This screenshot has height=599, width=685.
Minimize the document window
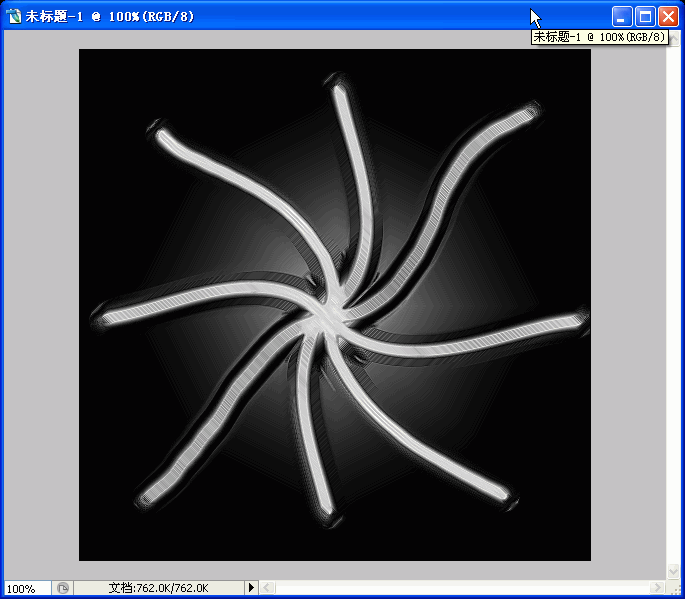click(x=622, y=17)
